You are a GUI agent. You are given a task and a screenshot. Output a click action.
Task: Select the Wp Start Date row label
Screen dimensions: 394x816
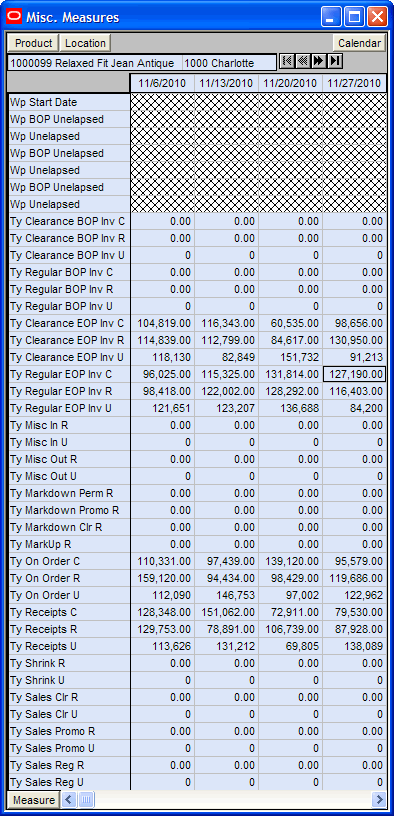(69, 103)
